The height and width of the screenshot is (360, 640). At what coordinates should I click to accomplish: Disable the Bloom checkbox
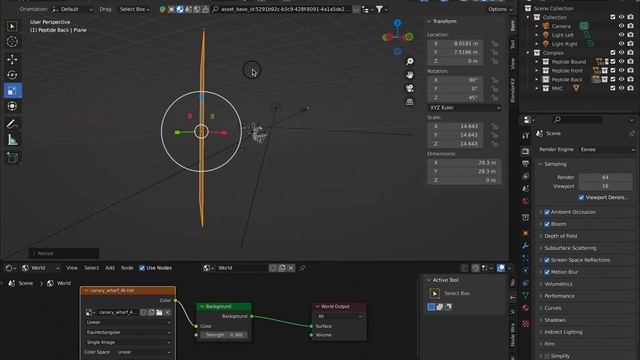(x=547, y=224)
